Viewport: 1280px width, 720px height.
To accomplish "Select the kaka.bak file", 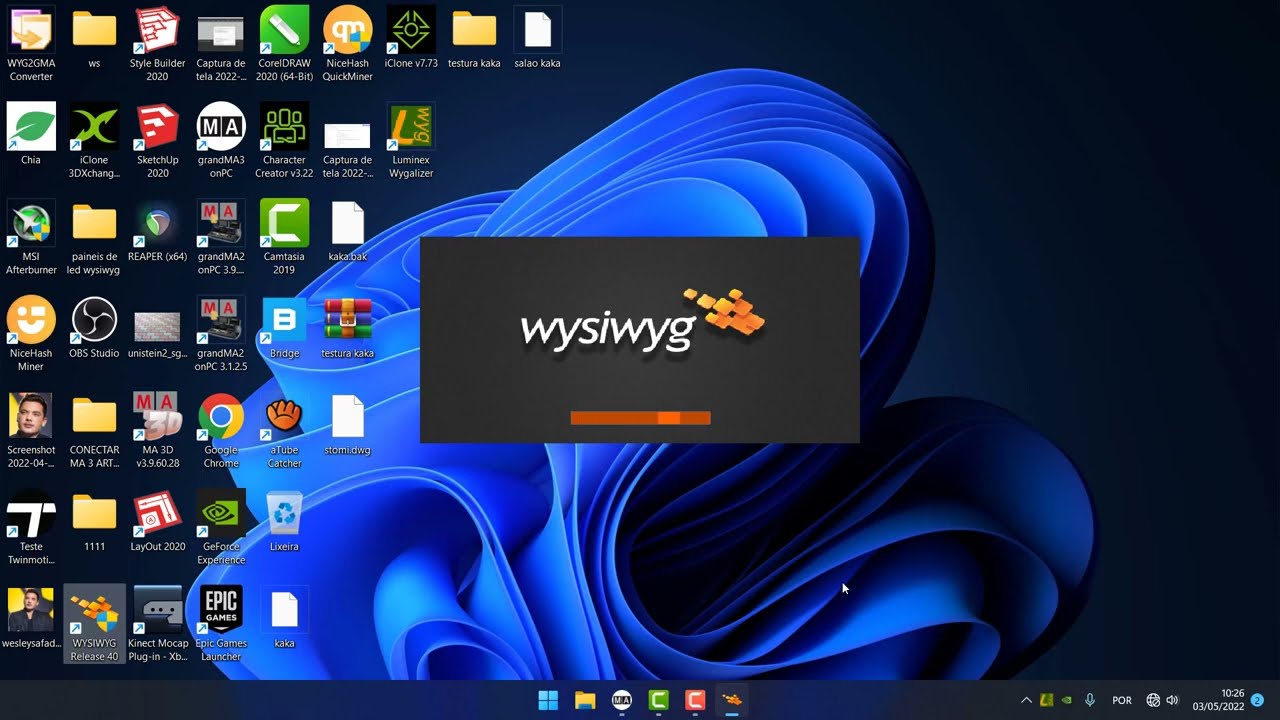I will tap(347, 232).
